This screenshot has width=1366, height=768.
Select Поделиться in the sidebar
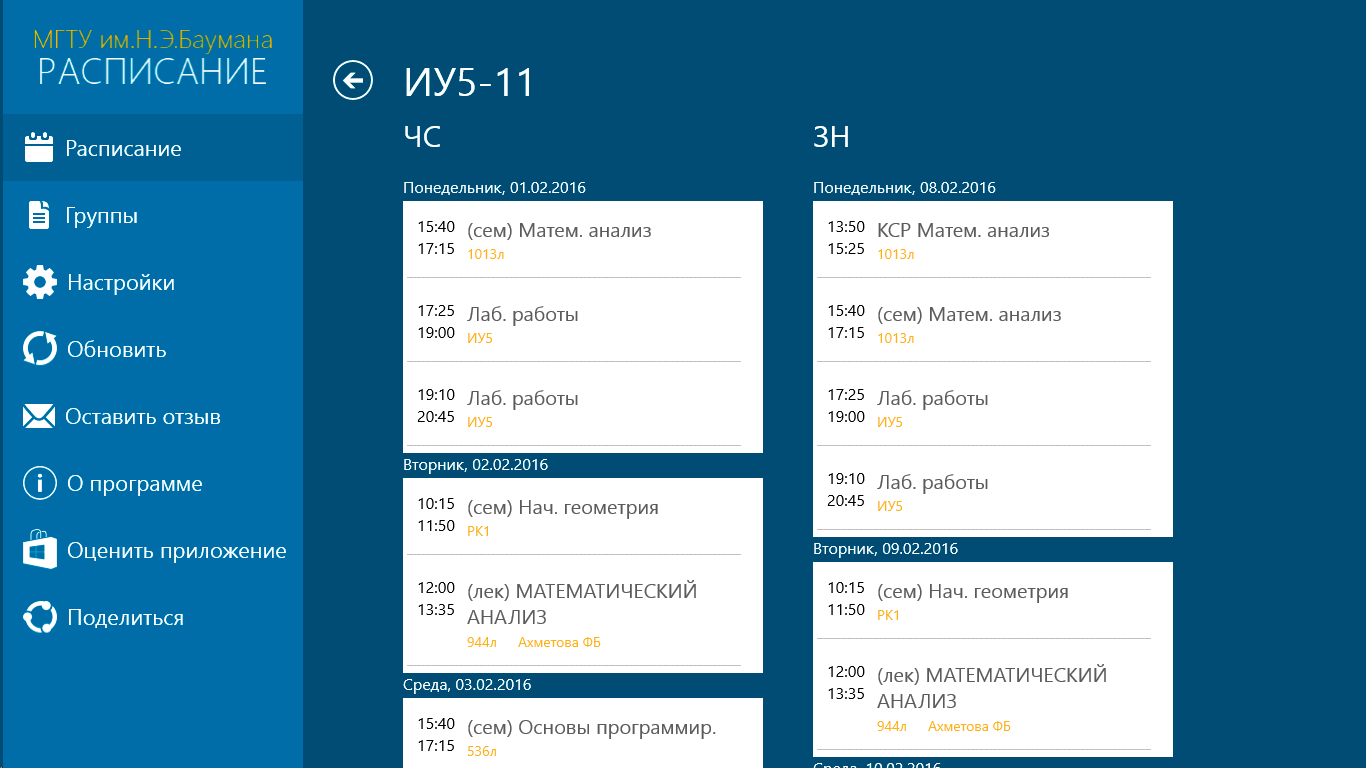tap(152, 617)
